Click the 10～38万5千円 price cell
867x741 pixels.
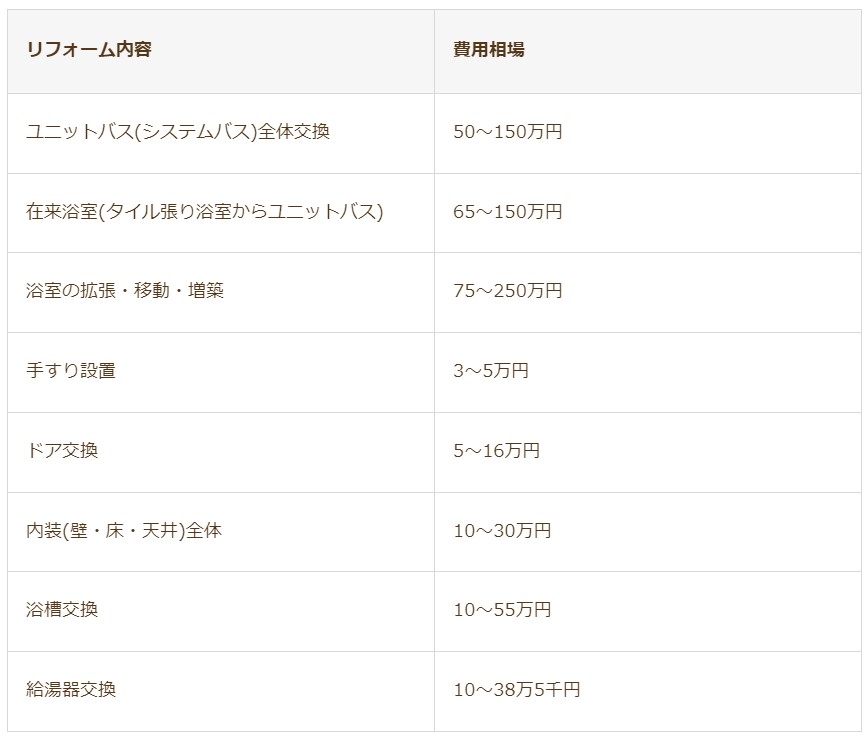pos(516,690)
